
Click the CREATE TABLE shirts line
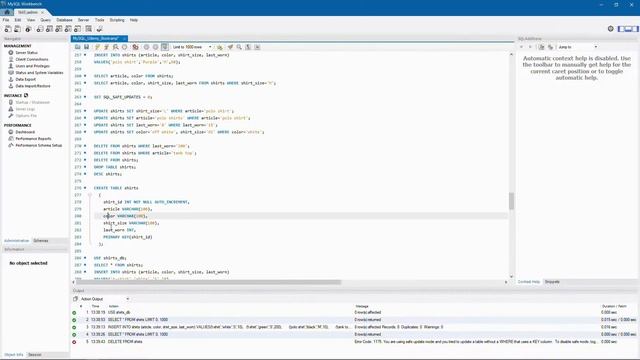tap(116, 188)
